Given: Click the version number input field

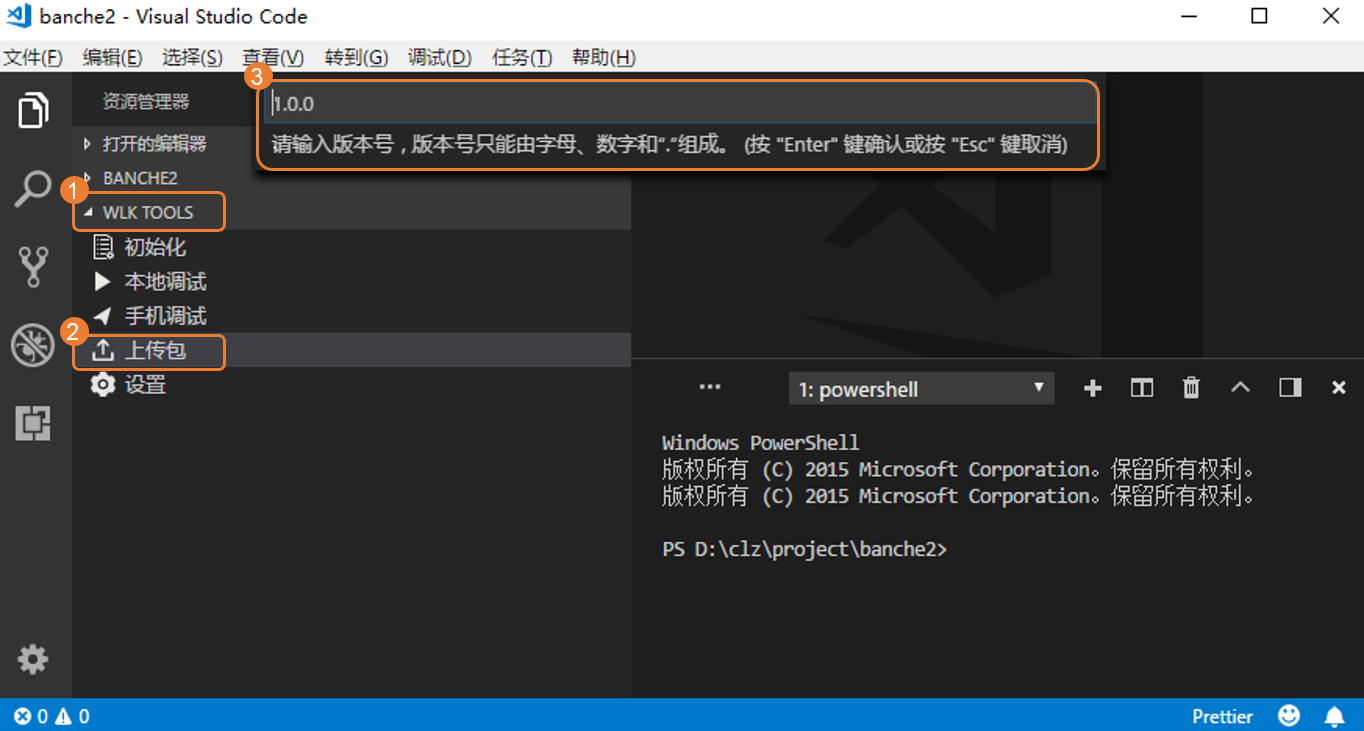Looking at the screenshot, I should coord(680,104).
